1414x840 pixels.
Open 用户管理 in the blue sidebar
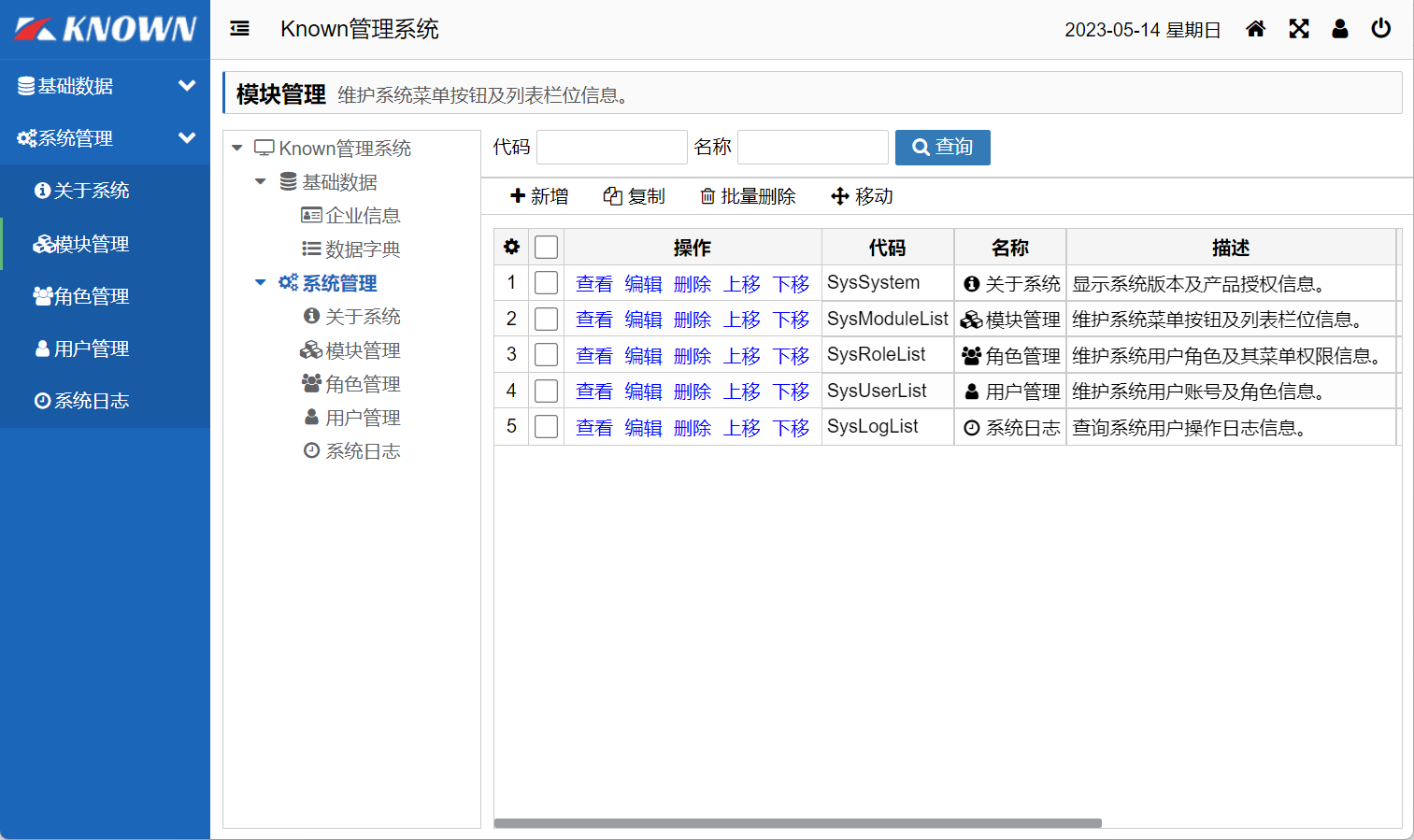[x=105, y=349]
